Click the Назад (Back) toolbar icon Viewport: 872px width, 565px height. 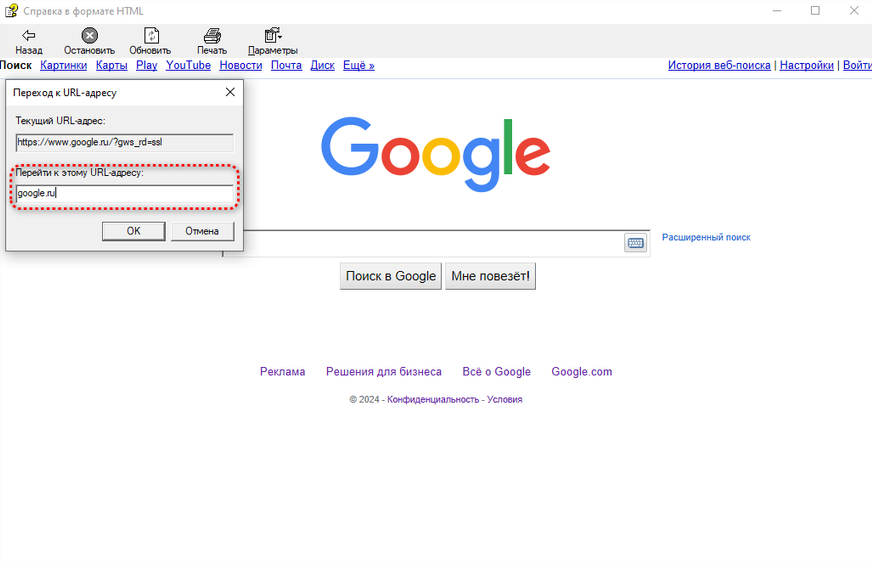click(x=29, y=36)
